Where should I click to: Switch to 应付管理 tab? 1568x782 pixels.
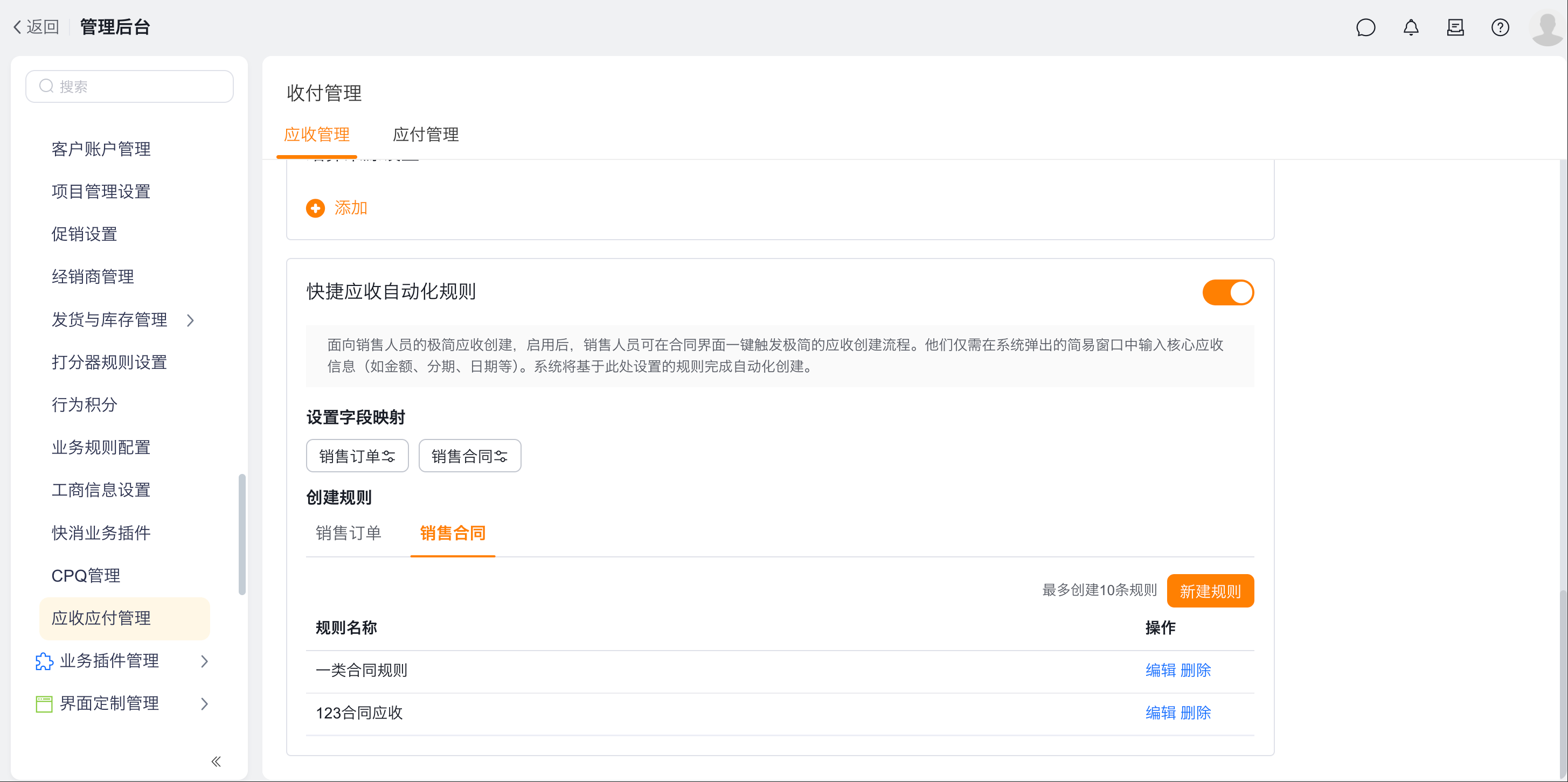pyautogui.click(x=426, y=135)
